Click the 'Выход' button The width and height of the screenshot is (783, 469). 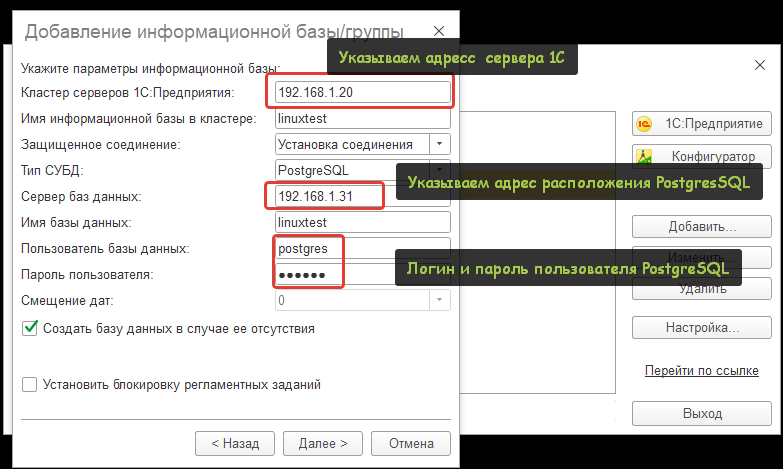point(701,413)
